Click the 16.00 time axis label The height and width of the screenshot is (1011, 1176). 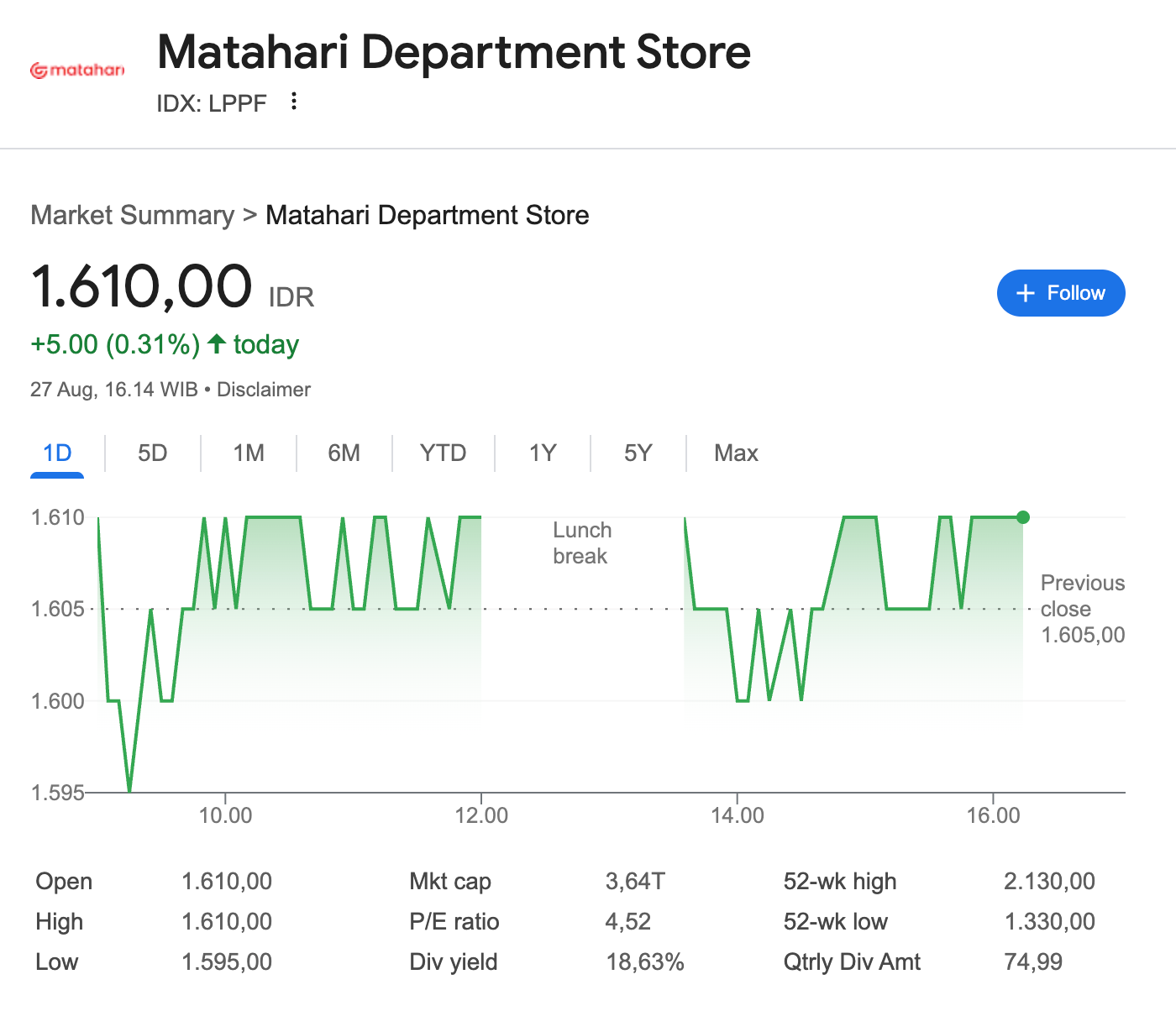(993, 815)
